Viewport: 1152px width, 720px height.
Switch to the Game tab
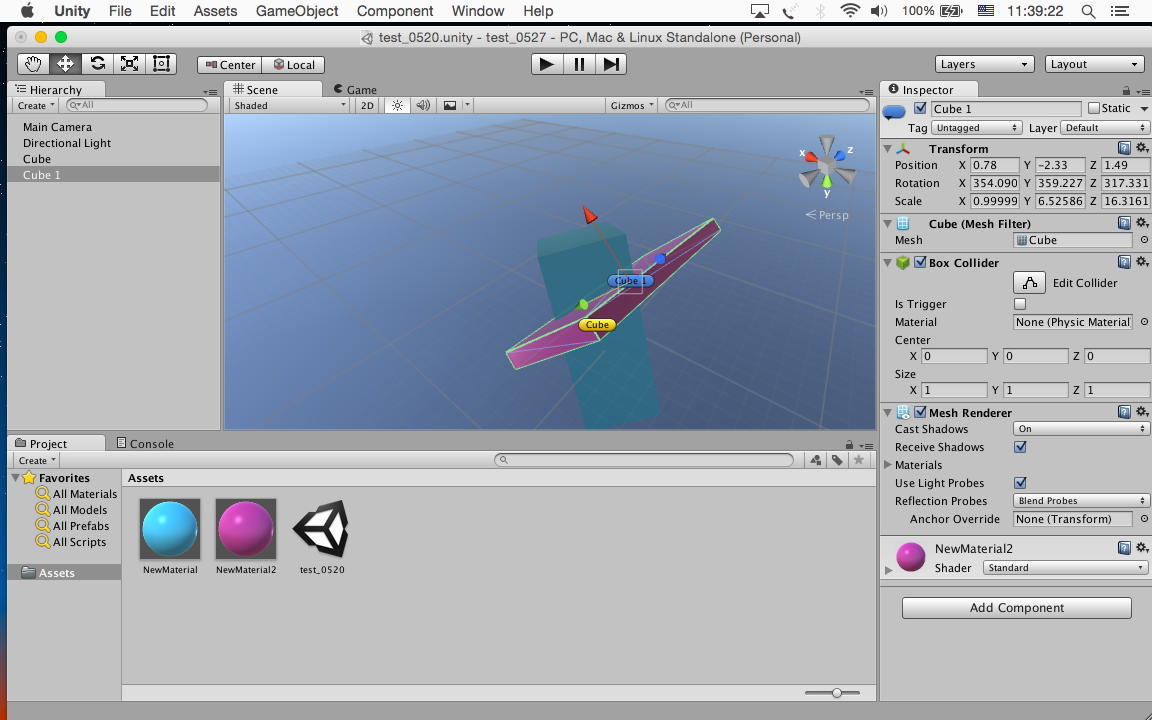point(355,90)
